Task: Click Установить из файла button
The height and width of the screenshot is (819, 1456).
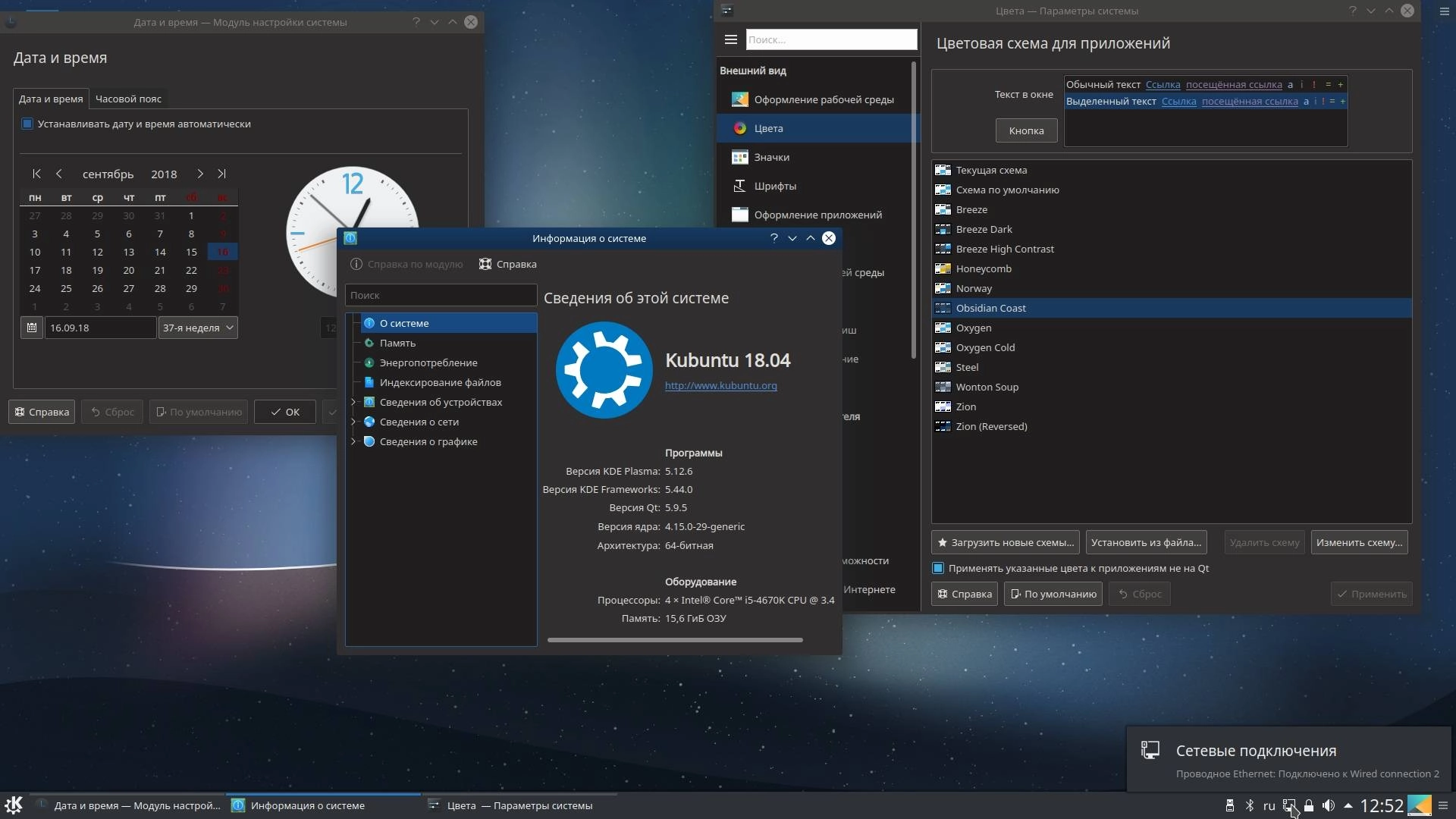Action: 1146,542
